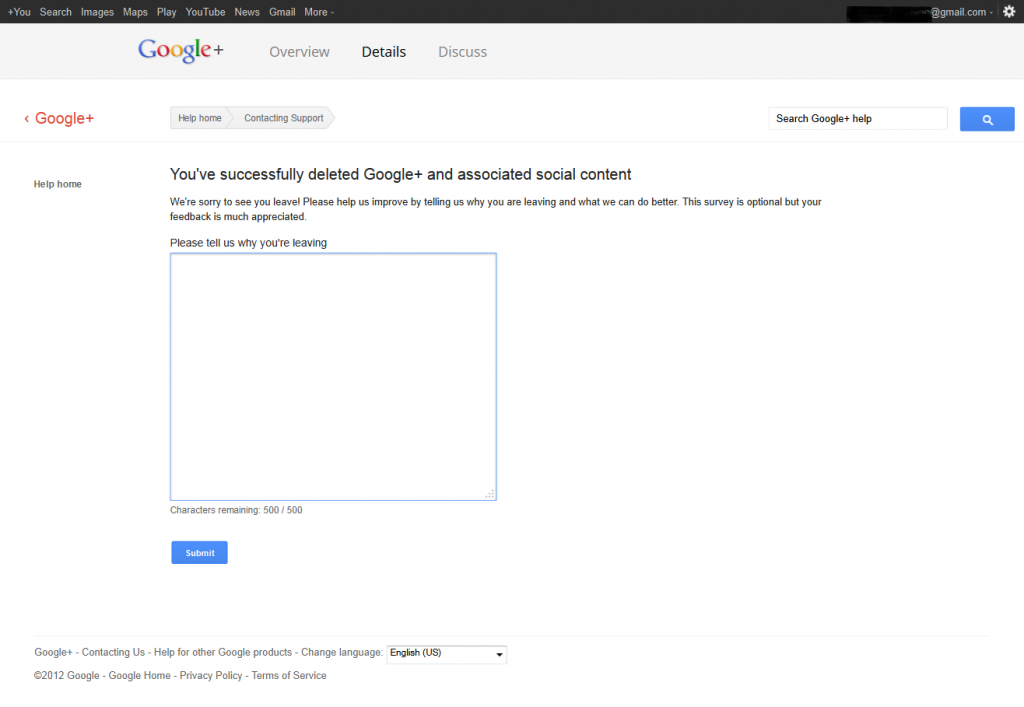Open Help for other Google products
Viewport: 1024px width, 707px height.
(223, 652)
